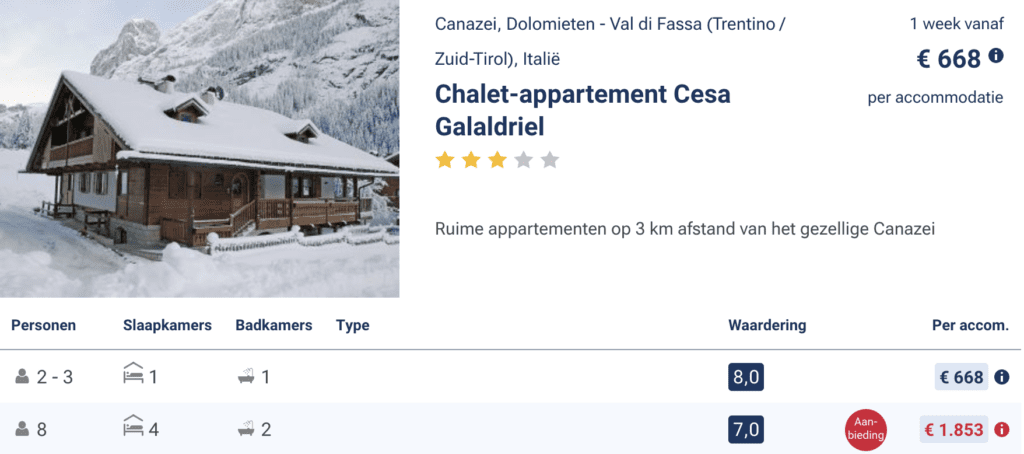Click info icon next to header price € 668

pos(996,56)
